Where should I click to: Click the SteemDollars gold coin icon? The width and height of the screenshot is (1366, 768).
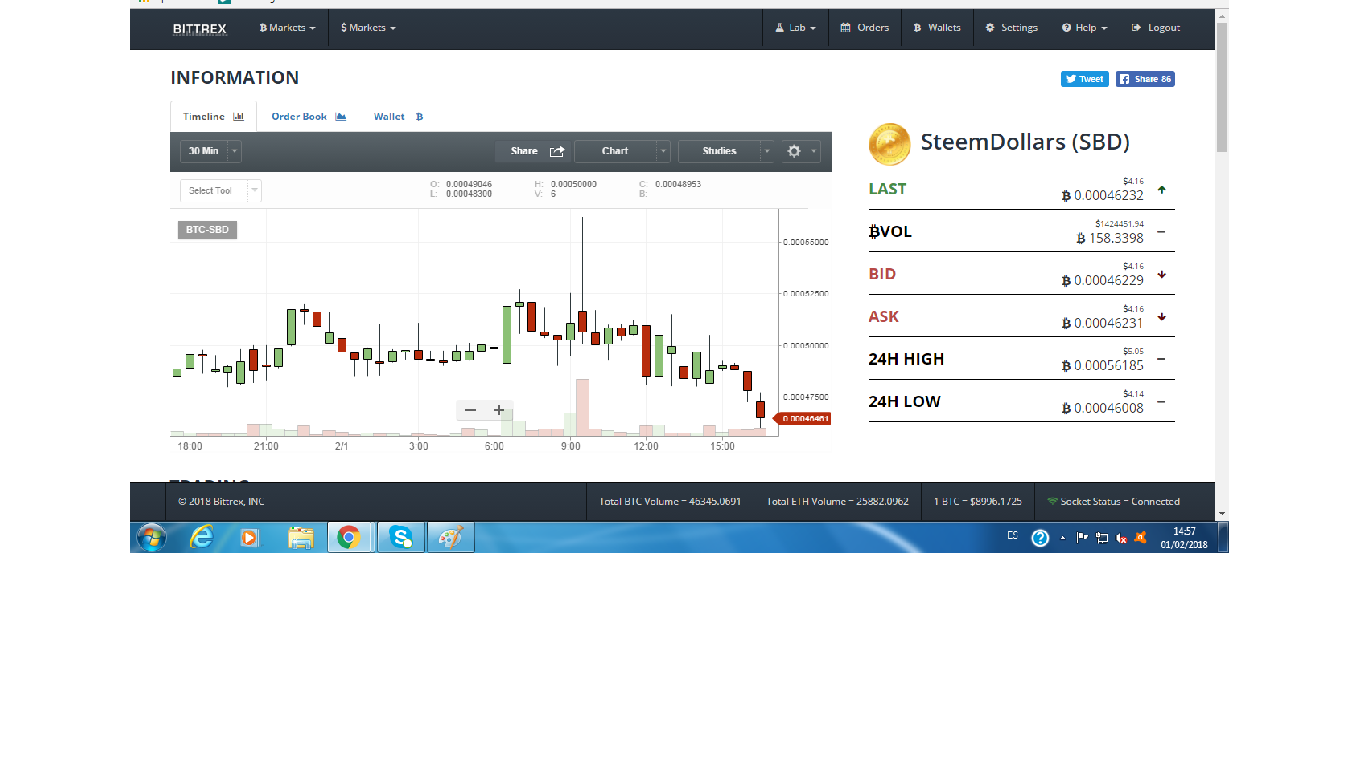point(889,144)
